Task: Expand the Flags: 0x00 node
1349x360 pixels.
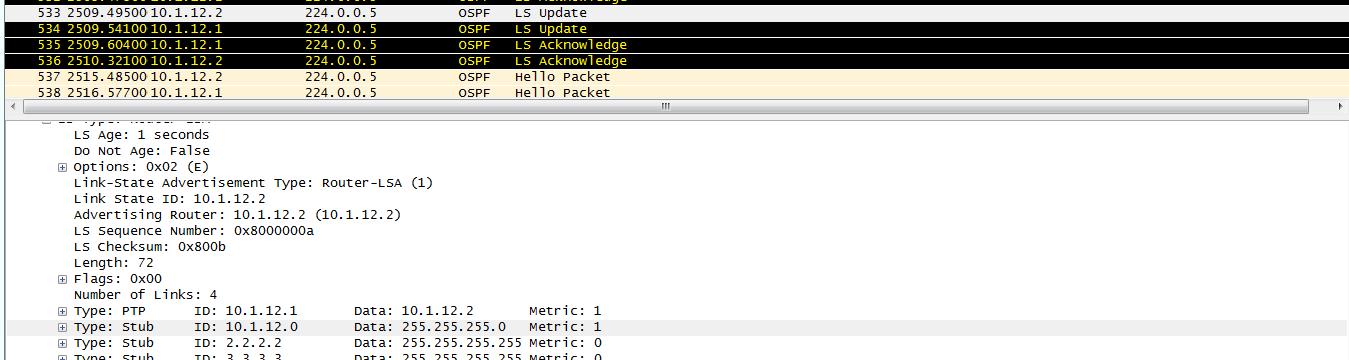Action: (x=63, y=279)
